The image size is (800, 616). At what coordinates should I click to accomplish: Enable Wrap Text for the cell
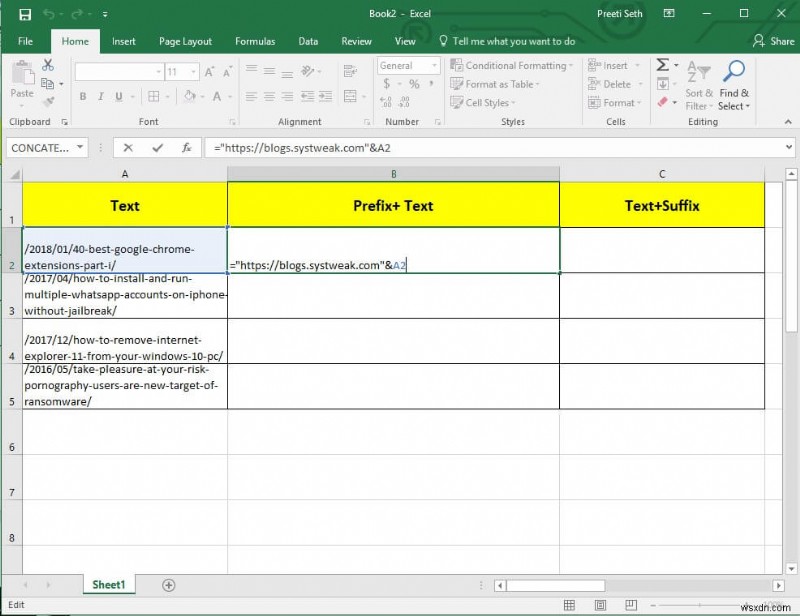tap(349, 70)
